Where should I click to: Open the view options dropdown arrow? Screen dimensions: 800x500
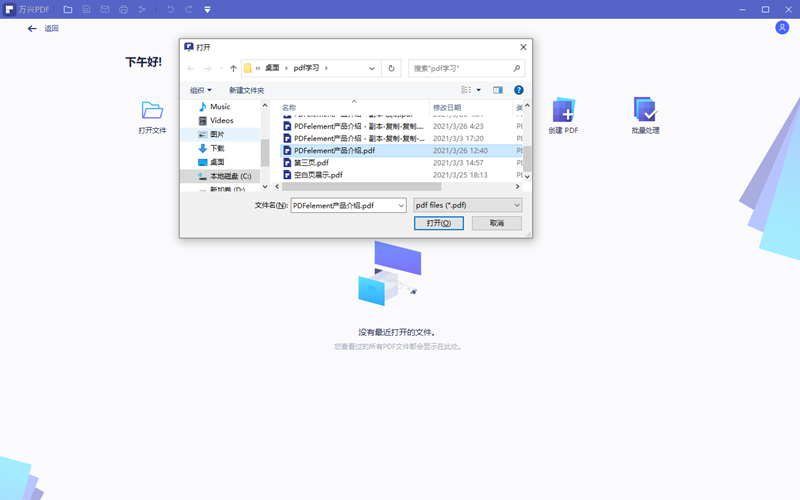pyautogui.click(x=478, y=90)
